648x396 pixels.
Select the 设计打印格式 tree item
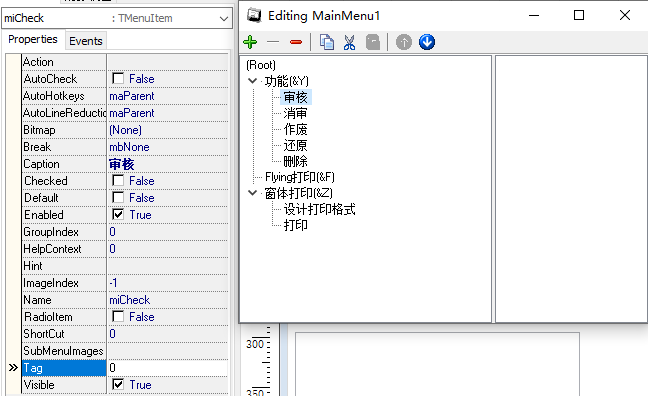[x=319, y=209]
